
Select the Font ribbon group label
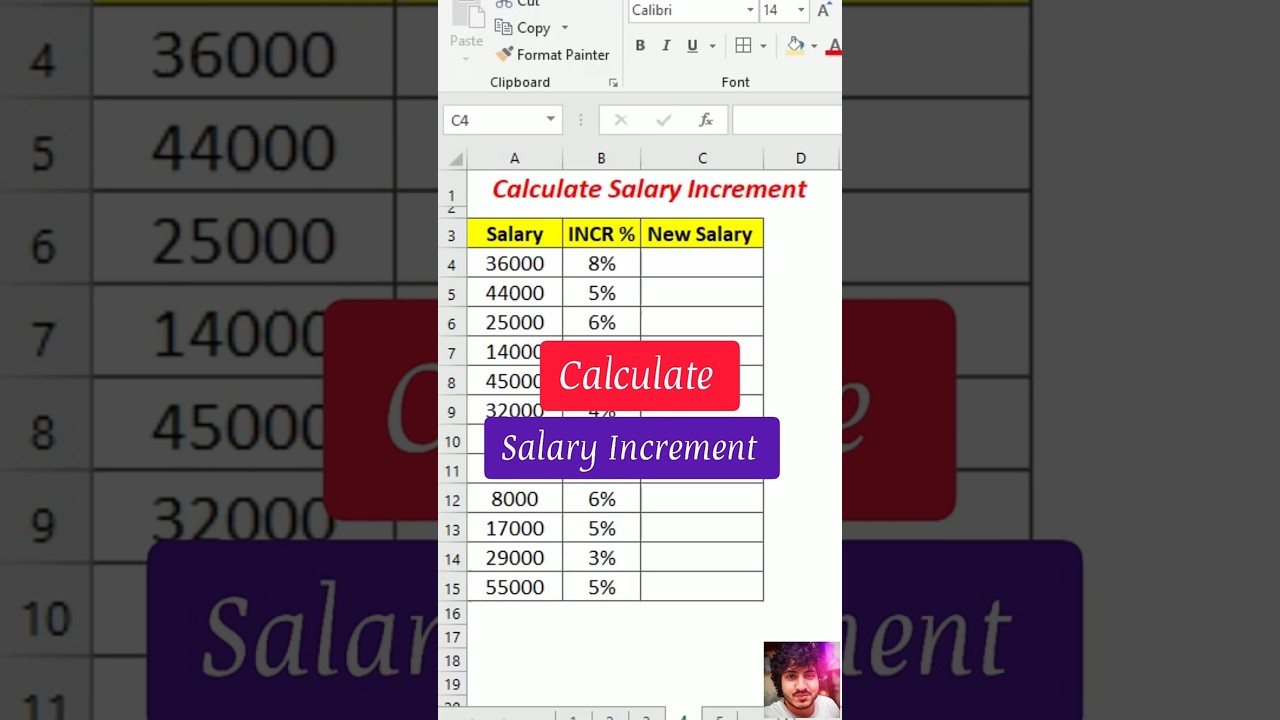tap(735, 81)
